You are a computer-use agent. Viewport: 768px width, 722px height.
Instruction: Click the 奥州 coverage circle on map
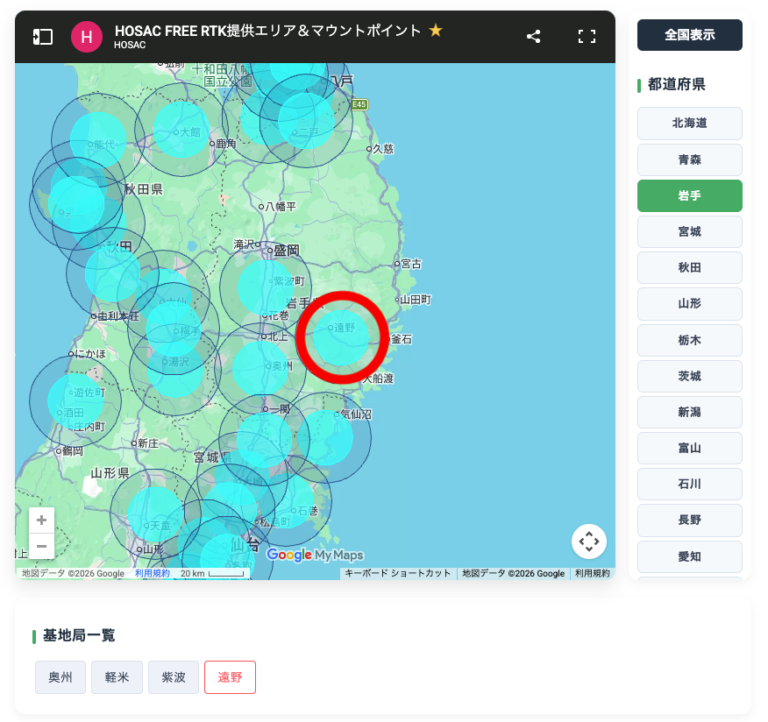261,368
